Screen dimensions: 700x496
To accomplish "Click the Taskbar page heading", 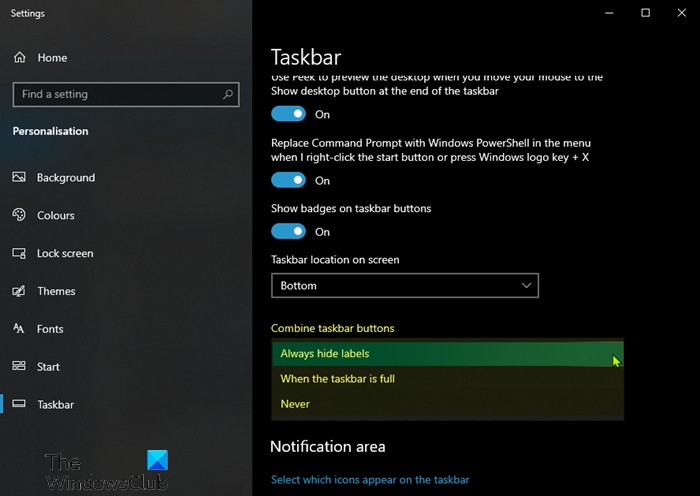I will (x=306, y=57).
